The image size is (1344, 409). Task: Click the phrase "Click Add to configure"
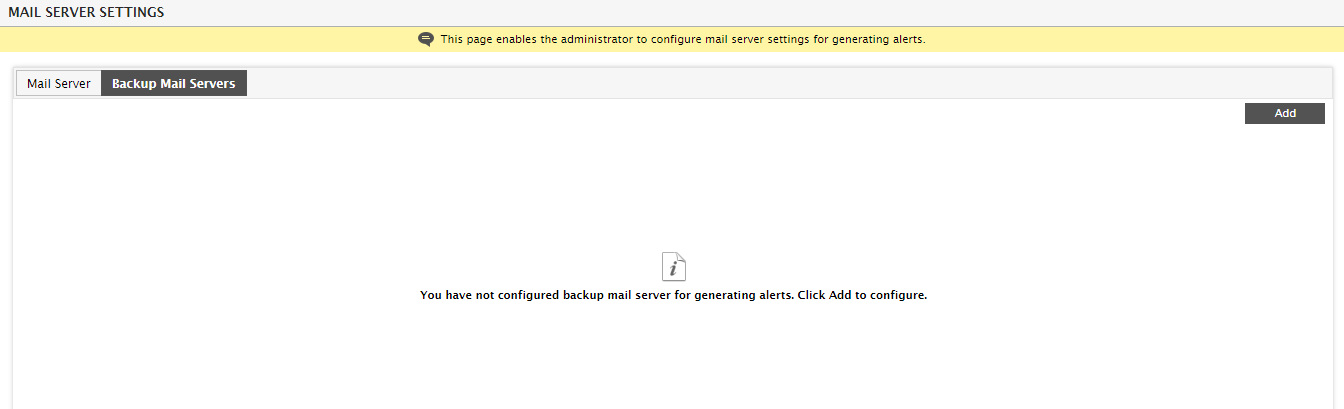point(863,296)
